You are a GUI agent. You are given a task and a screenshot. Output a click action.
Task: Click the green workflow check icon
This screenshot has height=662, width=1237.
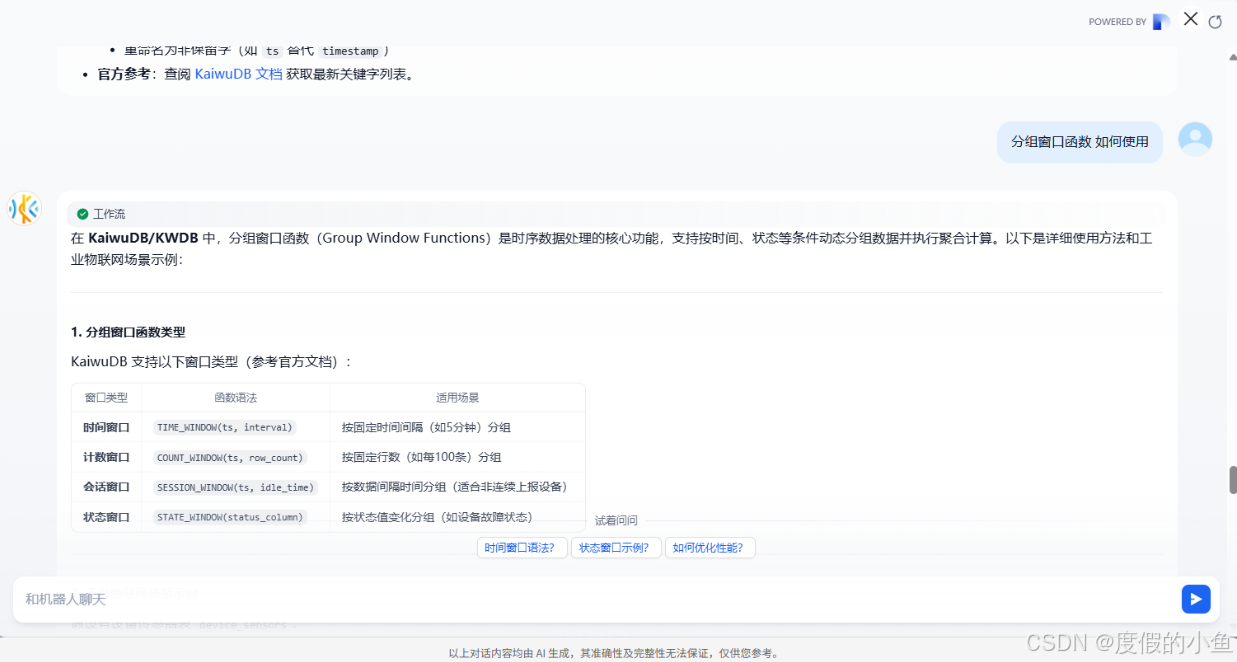(83, 214)
